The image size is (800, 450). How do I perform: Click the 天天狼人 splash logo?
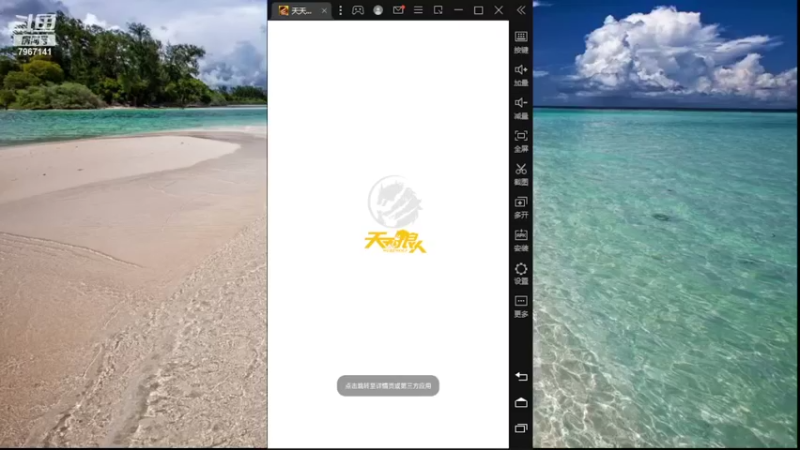click(395, 214)
